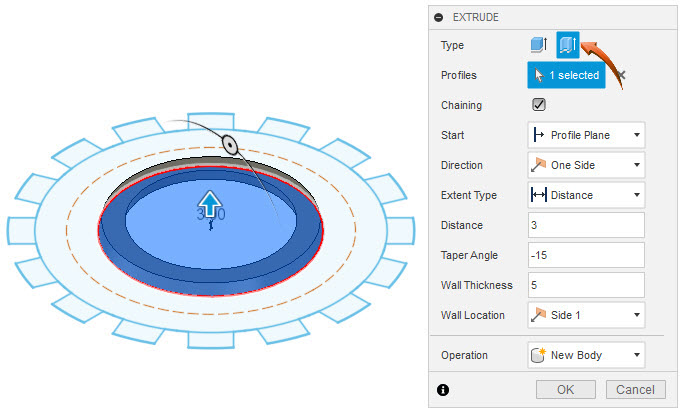Click the Wall Thickness input field
Viewport: 700px width, 414px height.
point(586,285)
